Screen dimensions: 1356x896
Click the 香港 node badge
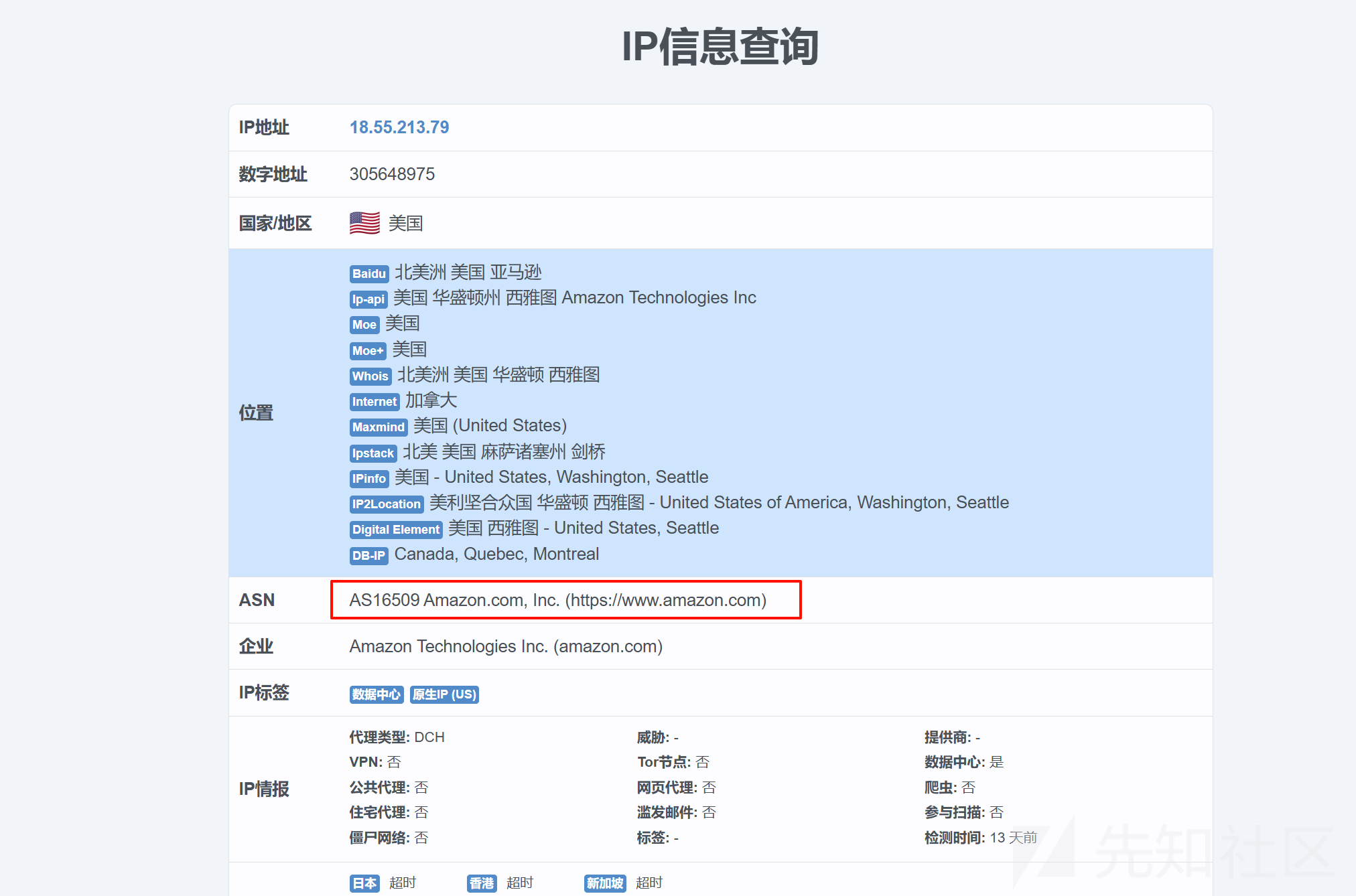pyautogui.click(x=482, y=883)
